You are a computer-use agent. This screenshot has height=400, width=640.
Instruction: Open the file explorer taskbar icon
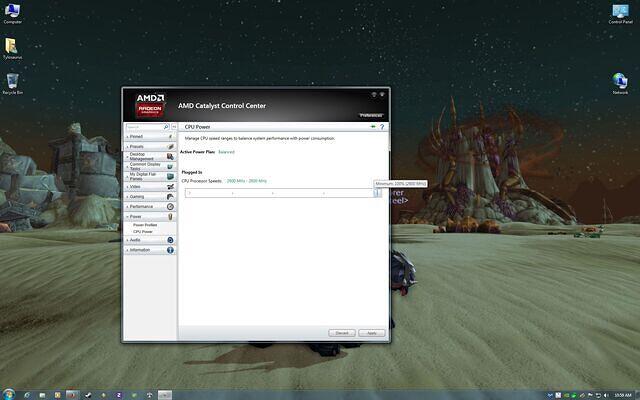(x=42, y=395)
